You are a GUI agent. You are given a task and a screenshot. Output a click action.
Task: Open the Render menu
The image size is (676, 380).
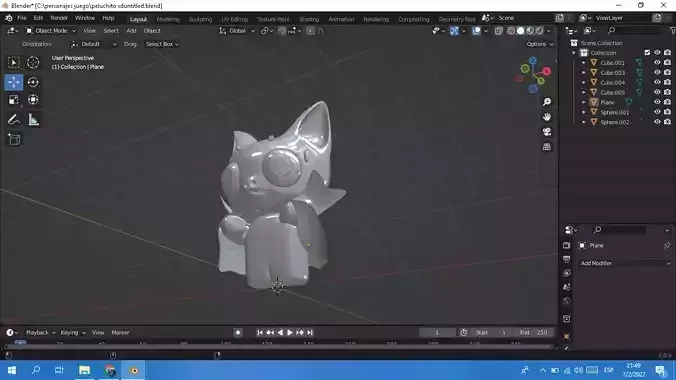[59, 18]
